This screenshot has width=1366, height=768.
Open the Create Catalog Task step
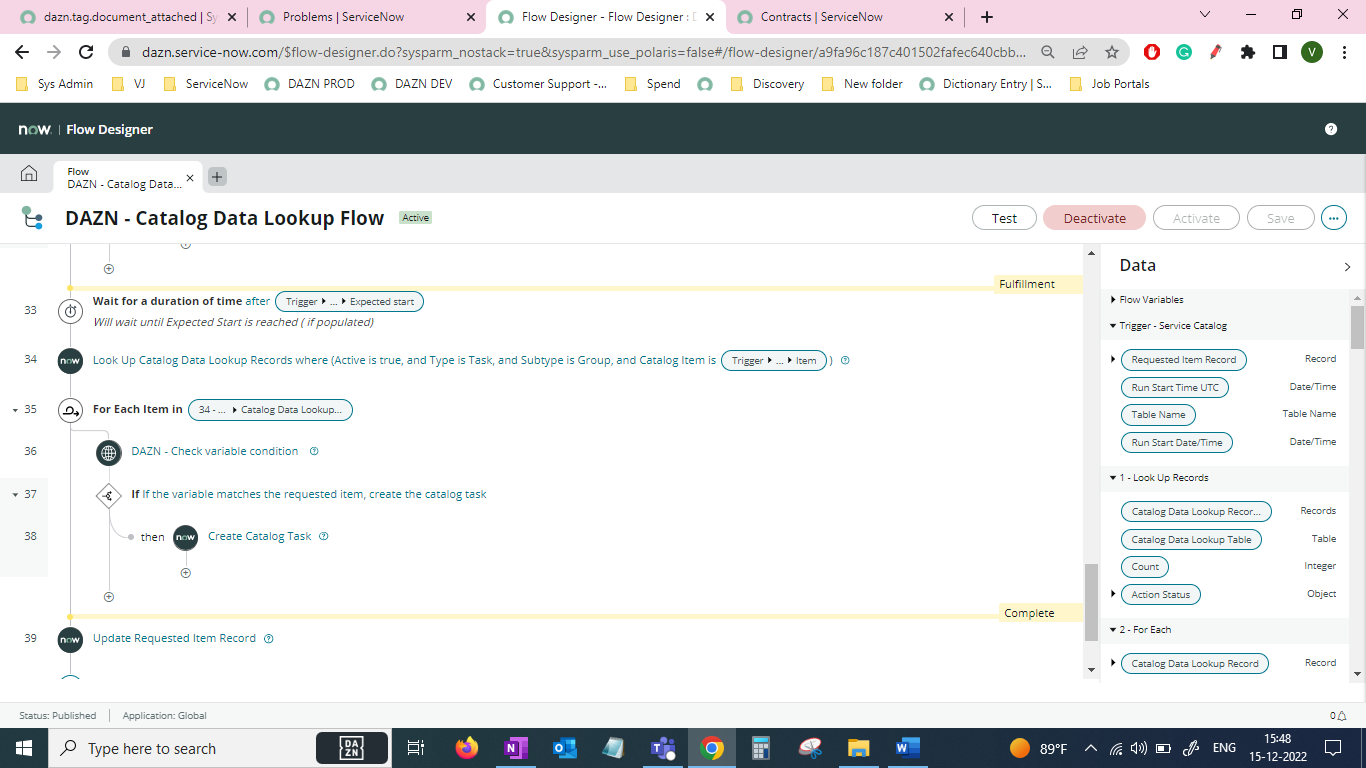[x=260, y=536]
